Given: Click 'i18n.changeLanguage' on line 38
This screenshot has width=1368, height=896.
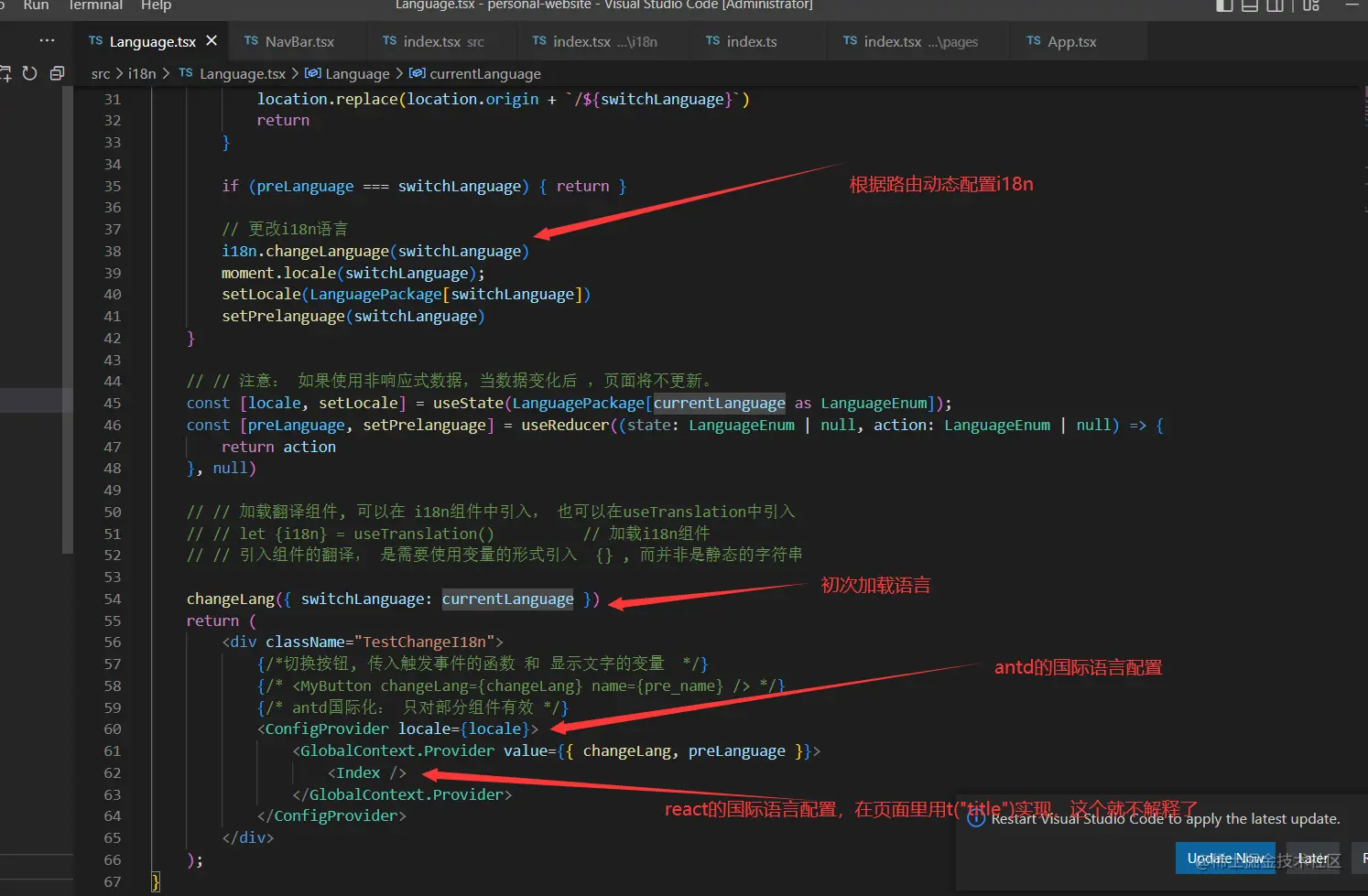Looking at the screenshot, I should 305,251.
